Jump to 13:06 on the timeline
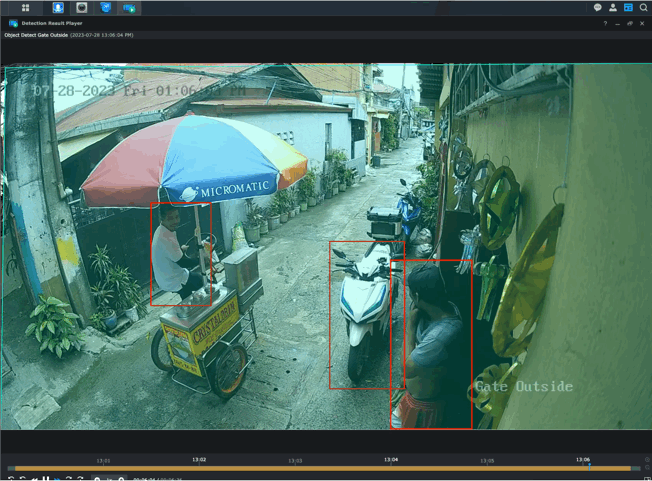This screenshot has height=481, width=652. point(582,460)
